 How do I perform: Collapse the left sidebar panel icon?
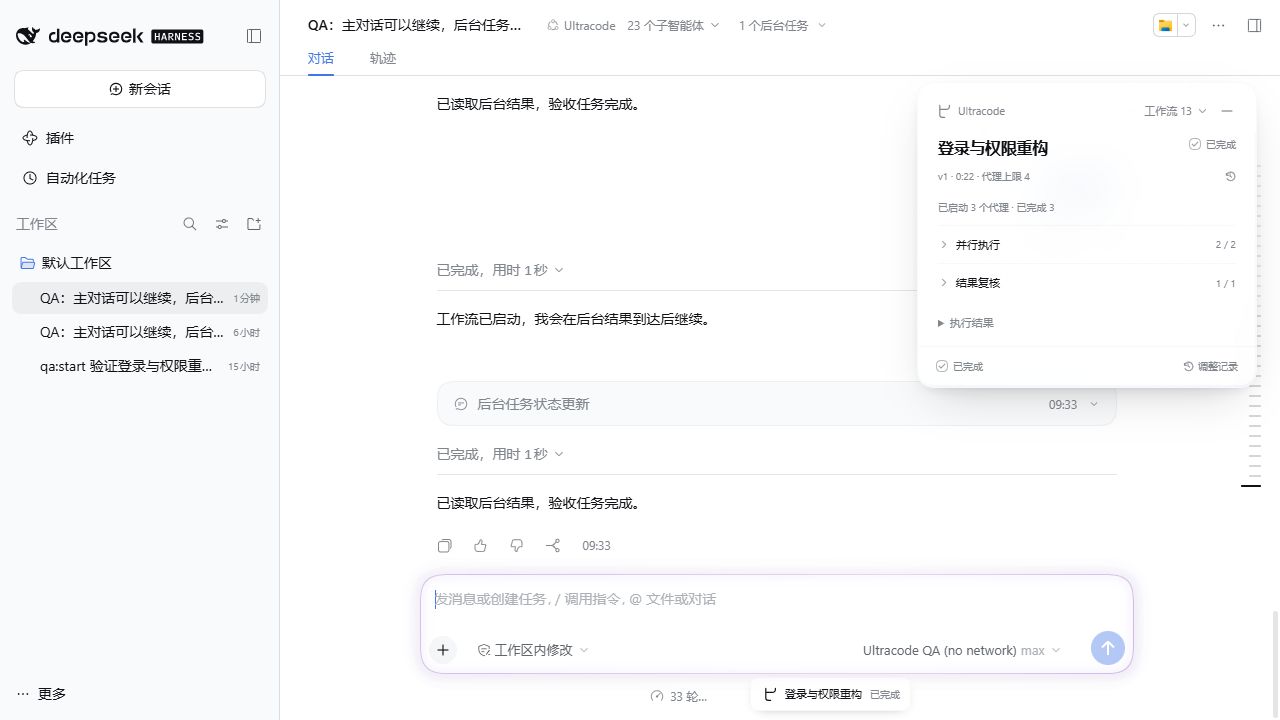click(254, 36)
